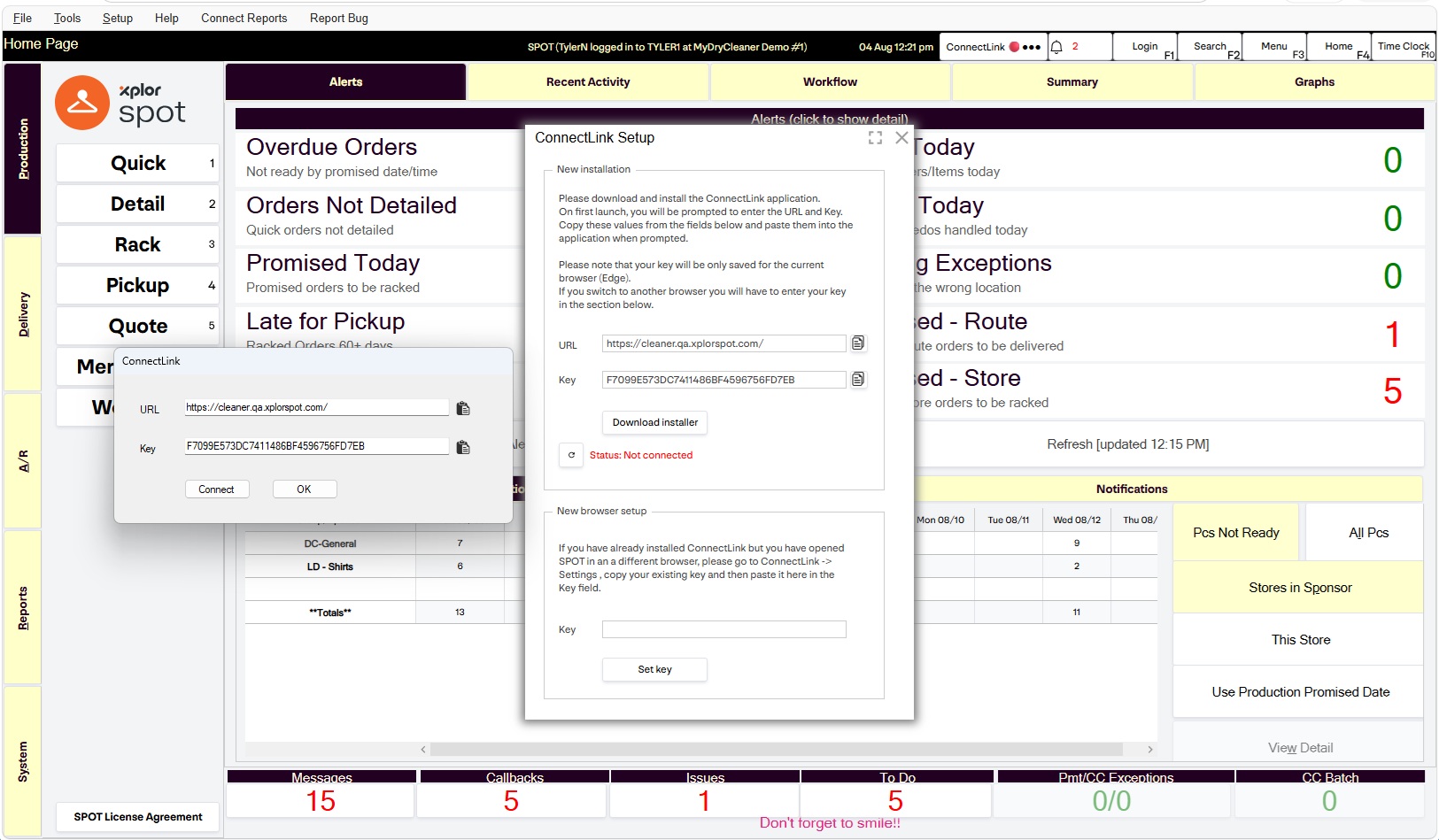Refresh ConnectLink connection status
The image size is (1439, 840).
[x=571, y=455]
